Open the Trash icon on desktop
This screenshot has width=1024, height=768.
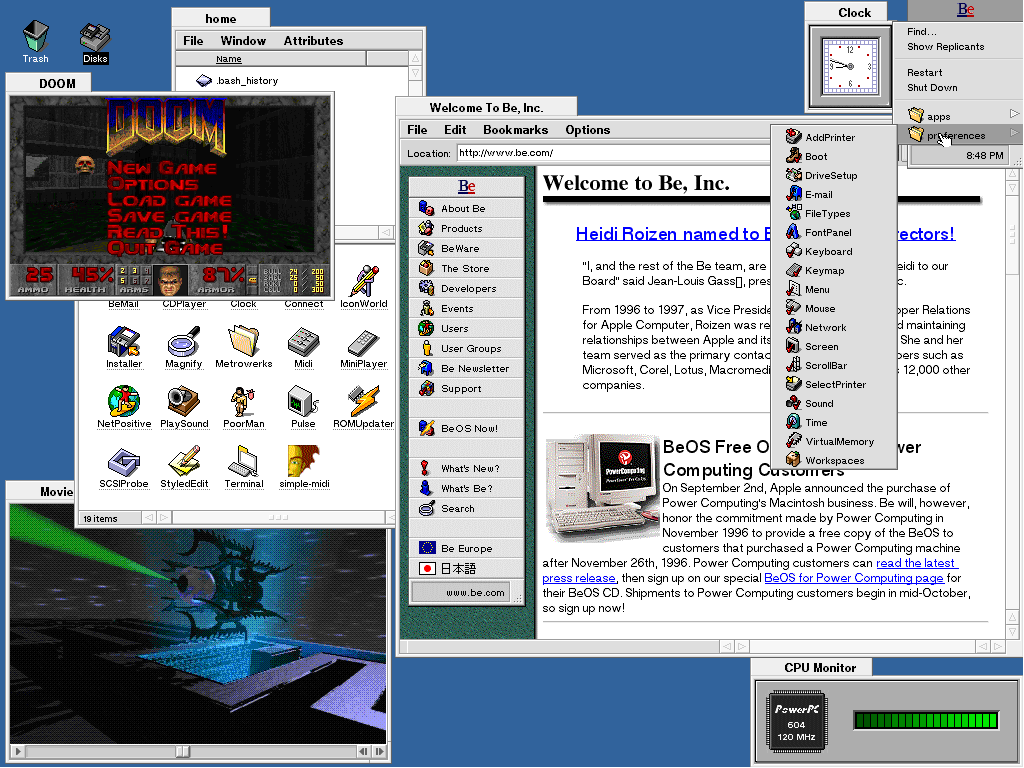click(35, 42)
